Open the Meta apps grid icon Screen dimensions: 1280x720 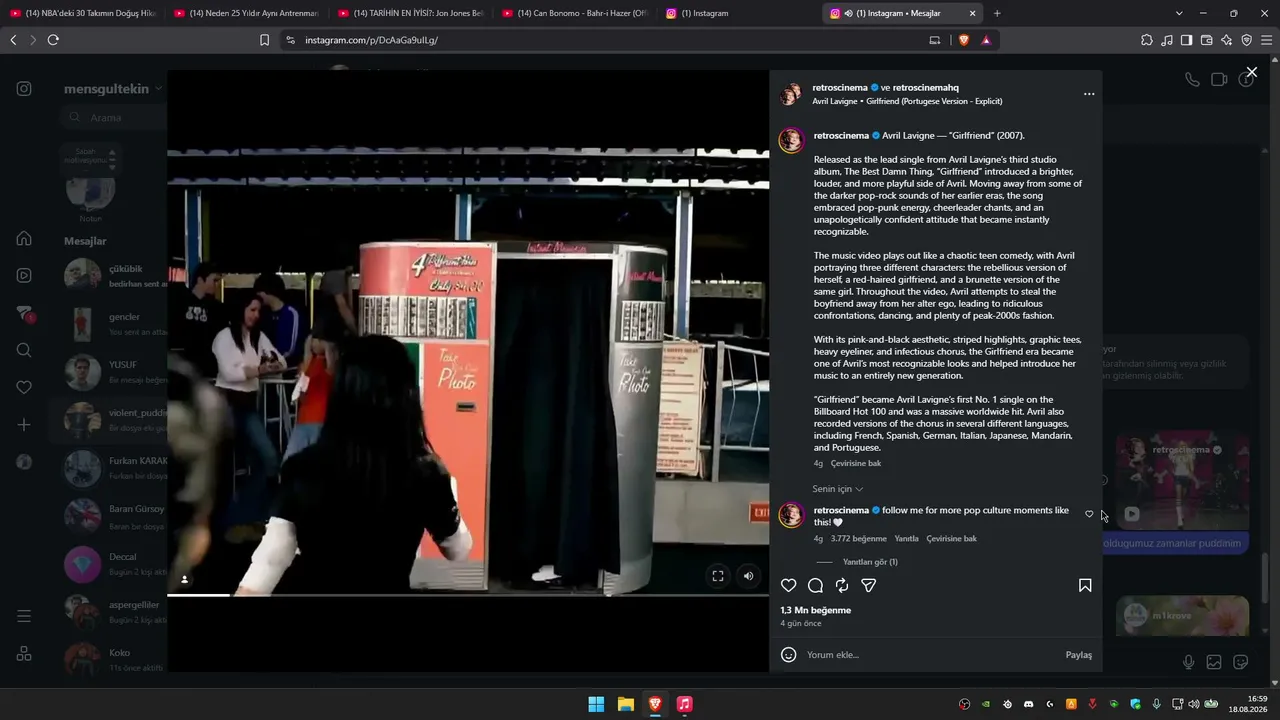pos(24,654)
